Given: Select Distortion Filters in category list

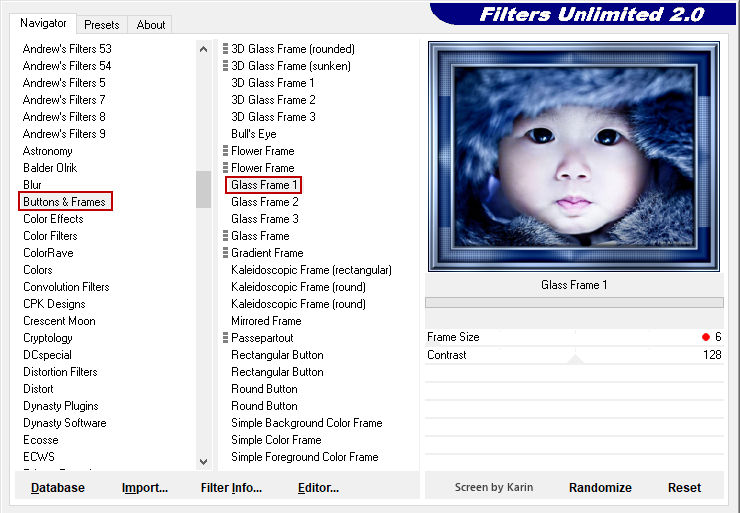Looking at the screenshot, I should [x=60, y=372].
